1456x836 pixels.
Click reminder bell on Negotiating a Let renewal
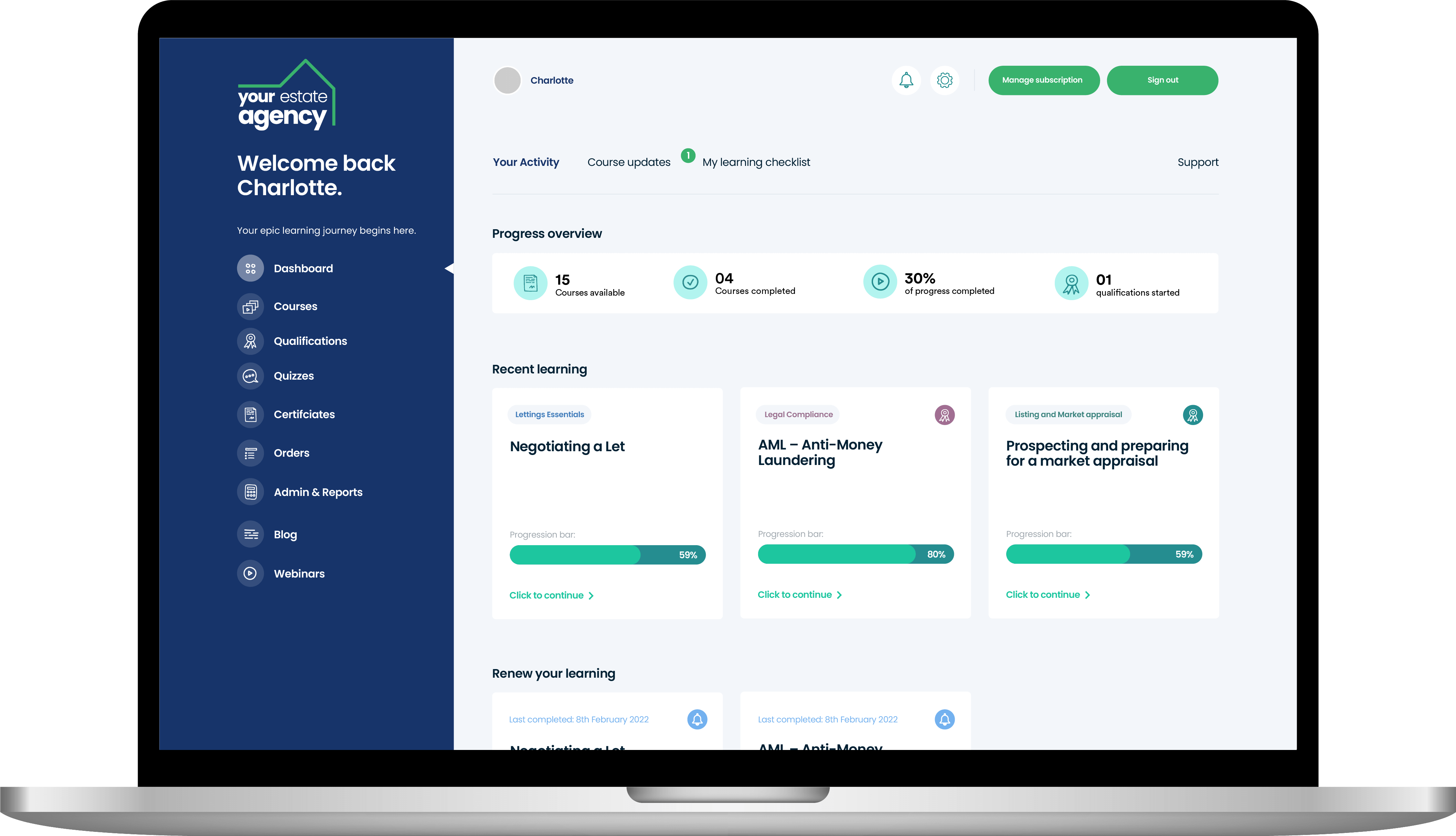click(697, 719)
